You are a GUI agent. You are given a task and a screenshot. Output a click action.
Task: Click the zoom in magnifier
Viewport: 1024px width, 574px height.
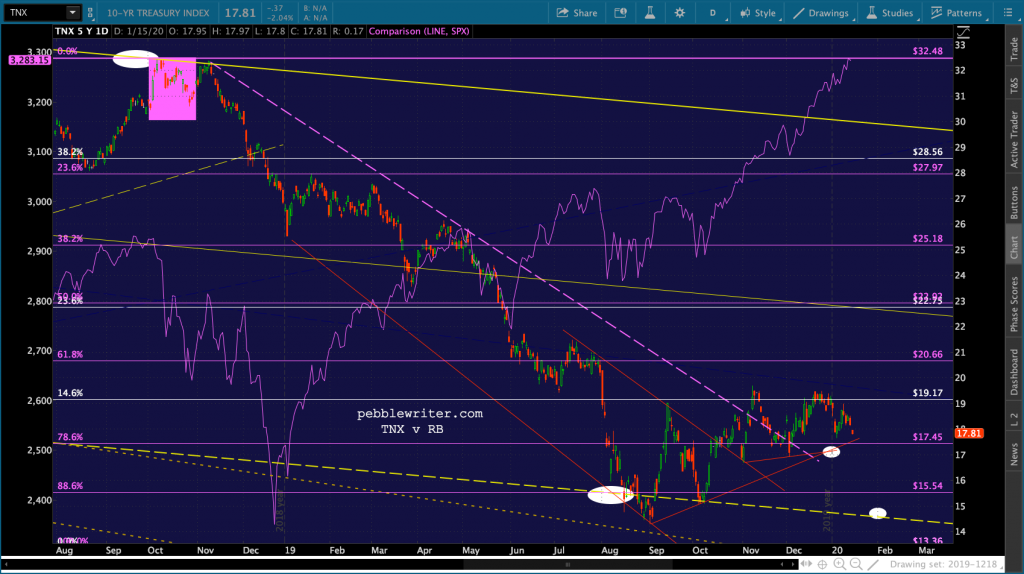(x=839, y=564)
